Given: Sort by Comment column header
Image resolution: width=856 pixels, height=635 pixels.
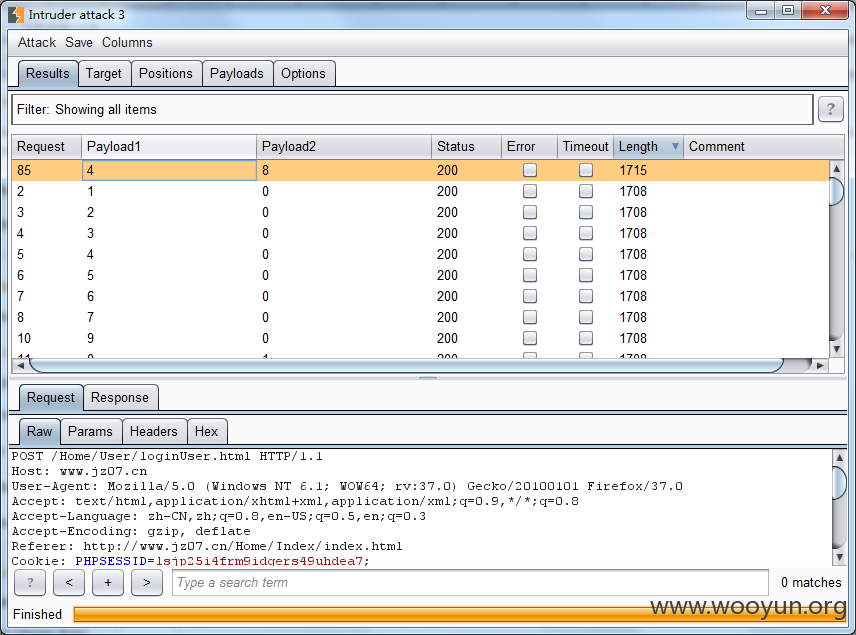Looking at the screenshot, I should 764,146.
